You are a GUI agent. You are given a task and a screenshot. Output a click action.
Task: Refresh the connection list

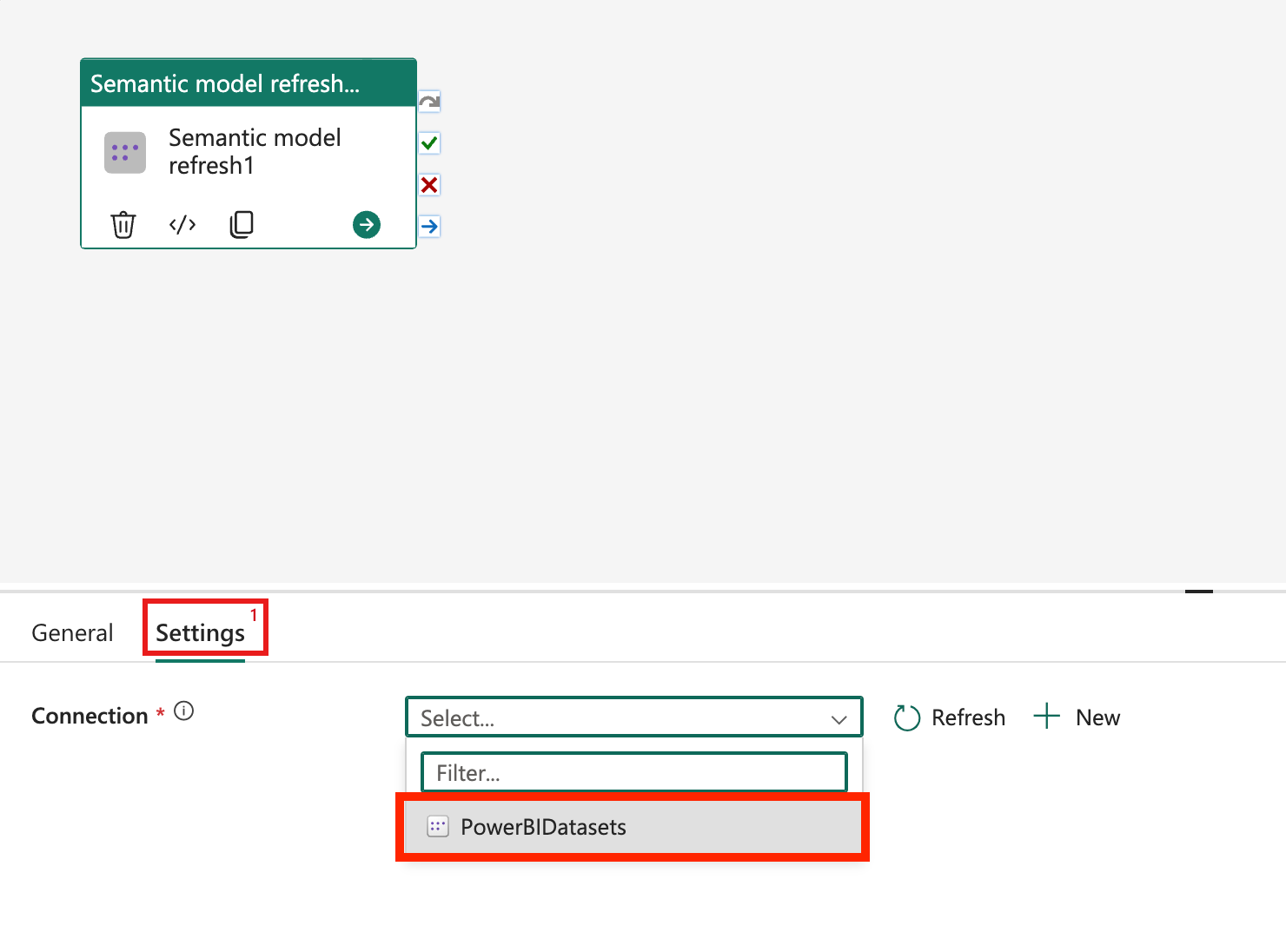pyautogui.click(x=949, y=717)
